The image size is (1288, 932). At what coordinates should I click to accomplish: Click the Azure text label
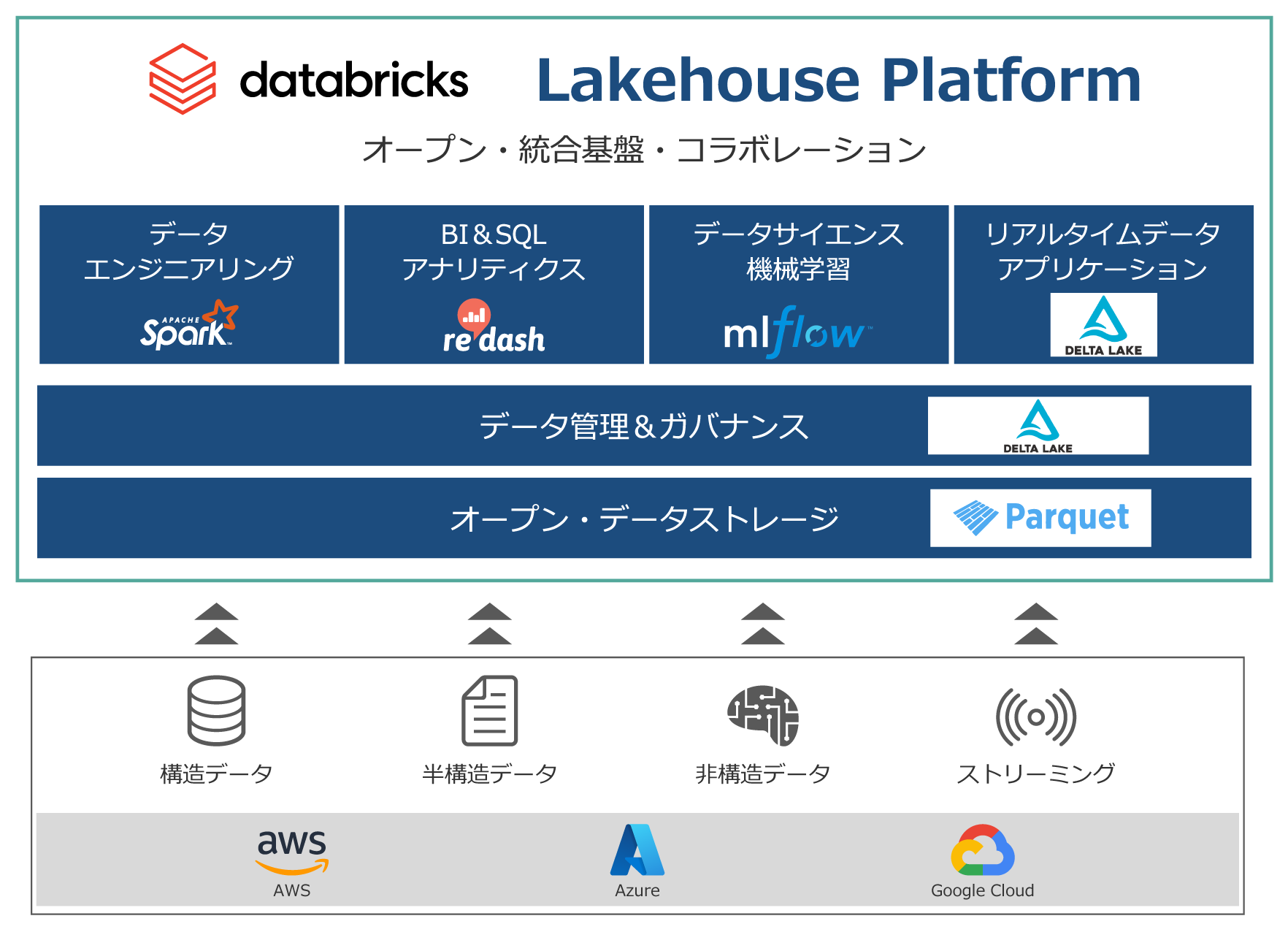click(637, 890)
